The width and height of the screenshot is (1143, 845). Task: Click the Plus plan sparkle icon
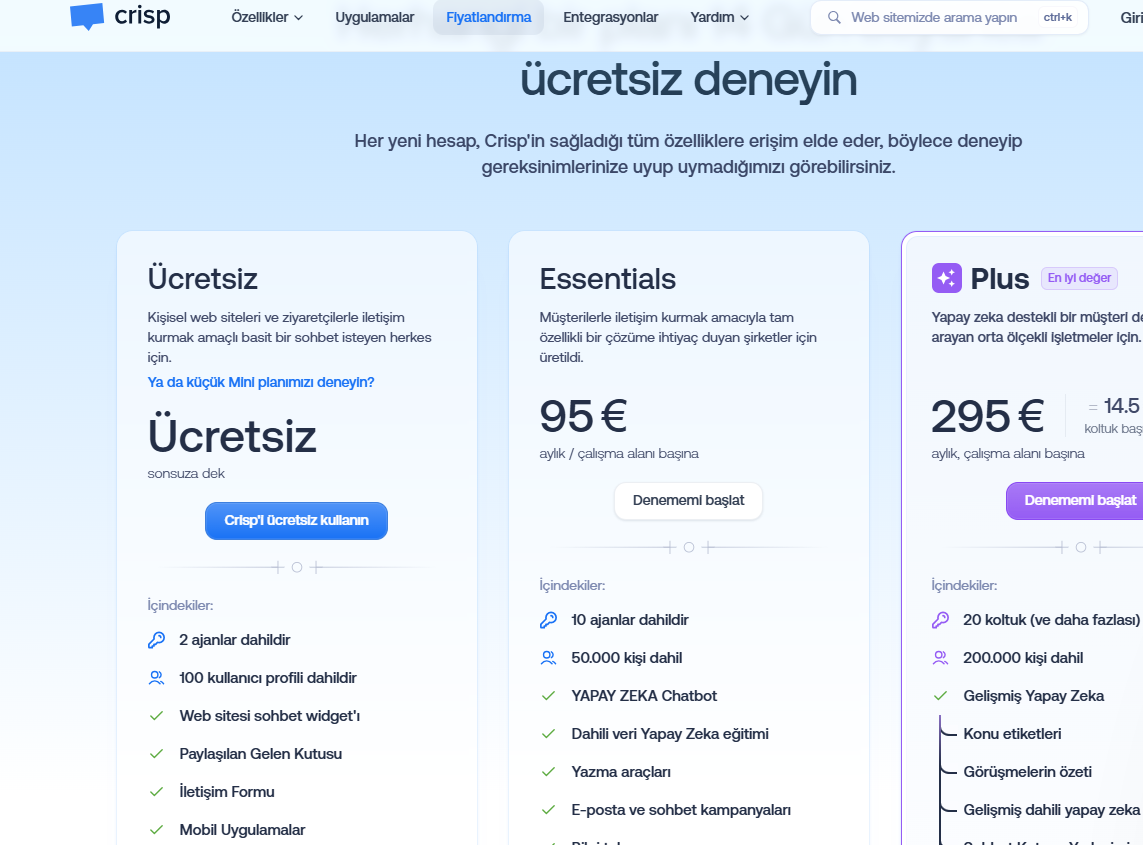coord(946,278)
